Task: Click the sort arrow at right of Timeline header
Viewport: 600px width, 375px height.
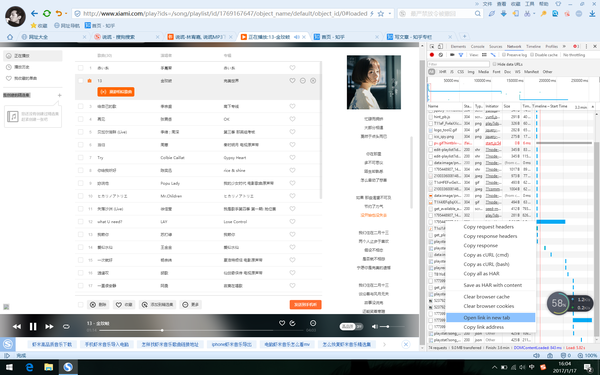Action: pos(593,106)
